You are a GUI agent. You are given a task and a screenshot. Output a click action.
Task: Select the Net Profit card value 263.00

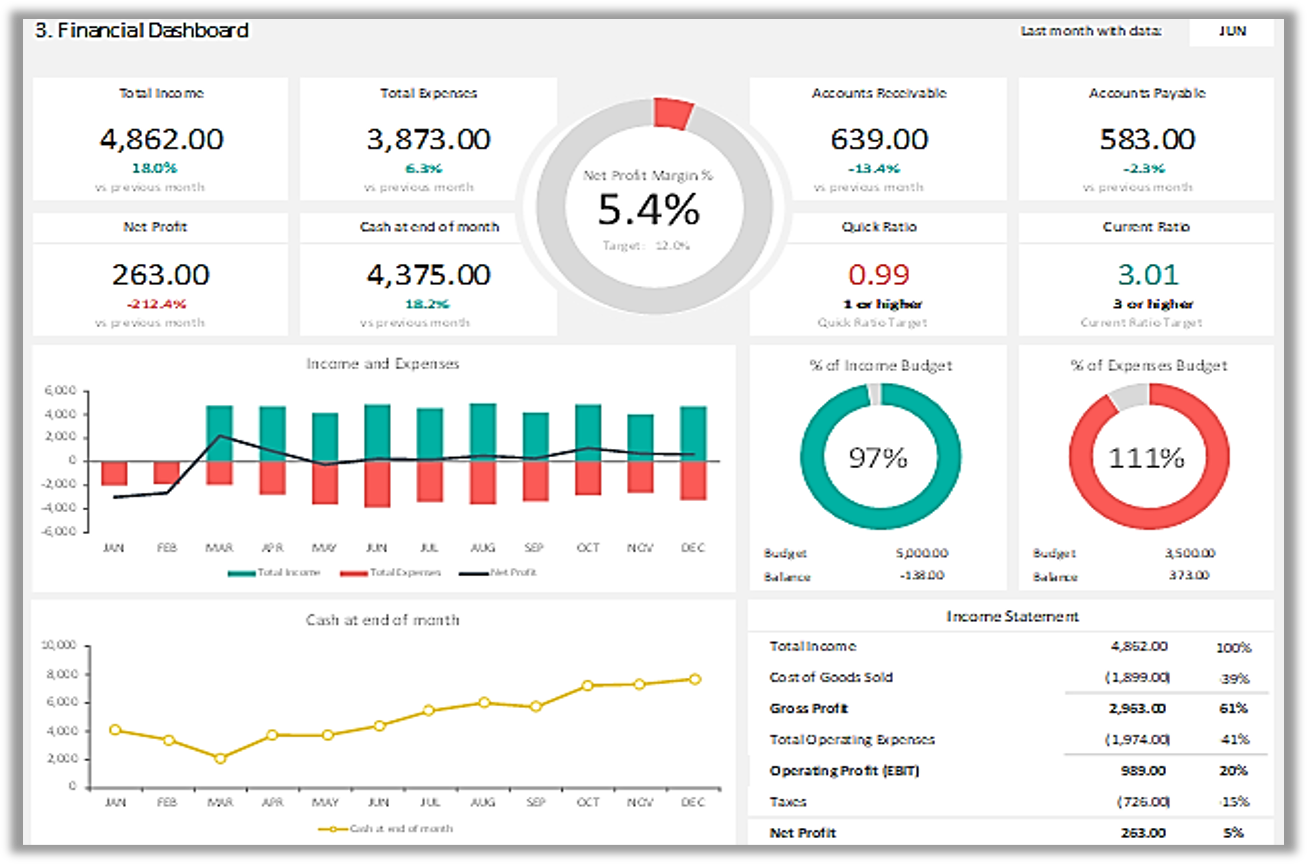161,274
